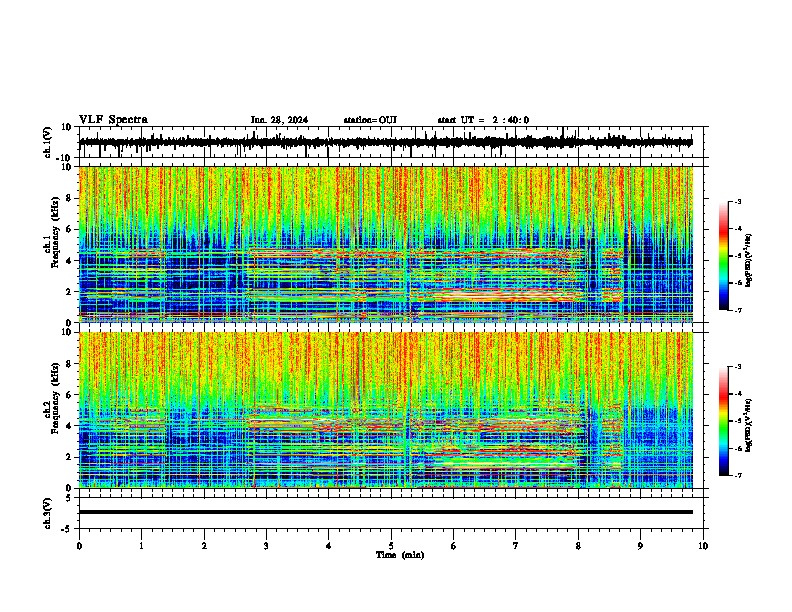This screenshot has width=792, height=612.
Task: Click inside the ch.2 spectrogram plot
Action: pyautogui.click(x=385, y=410)
